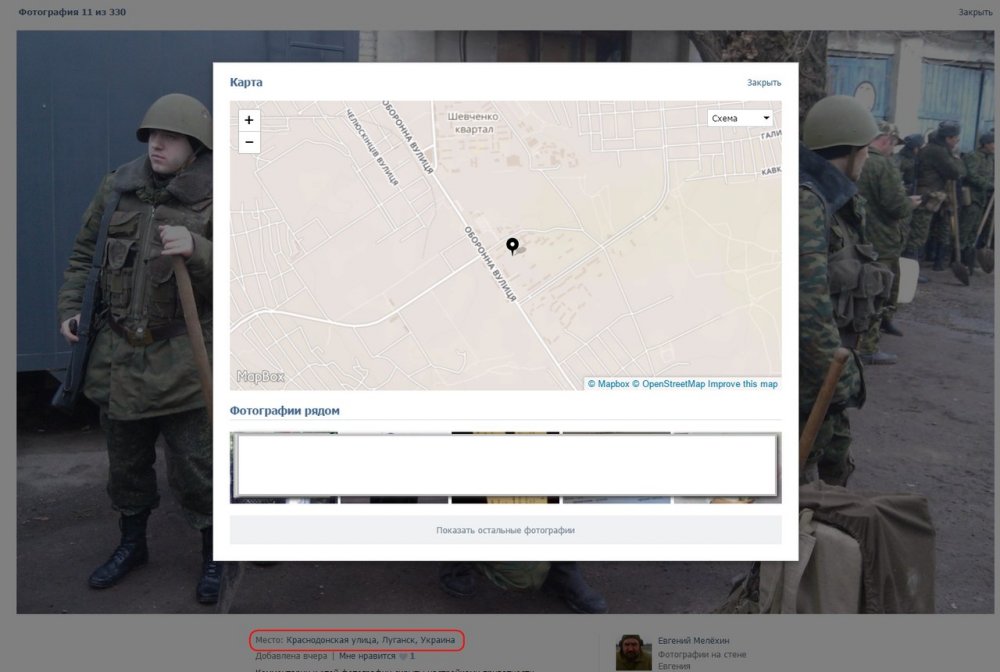Click the black location pin on map
1000x672 pixels.
[x=512, y=246]
